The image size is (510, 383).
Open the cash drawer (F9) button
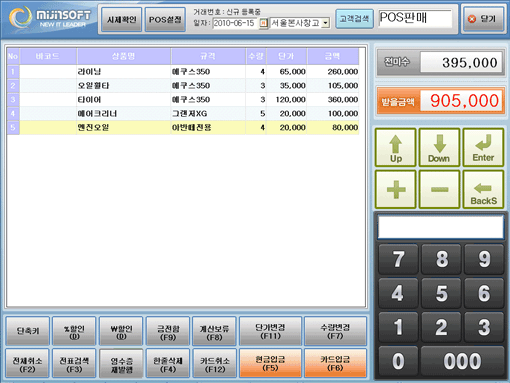(168, 331)
